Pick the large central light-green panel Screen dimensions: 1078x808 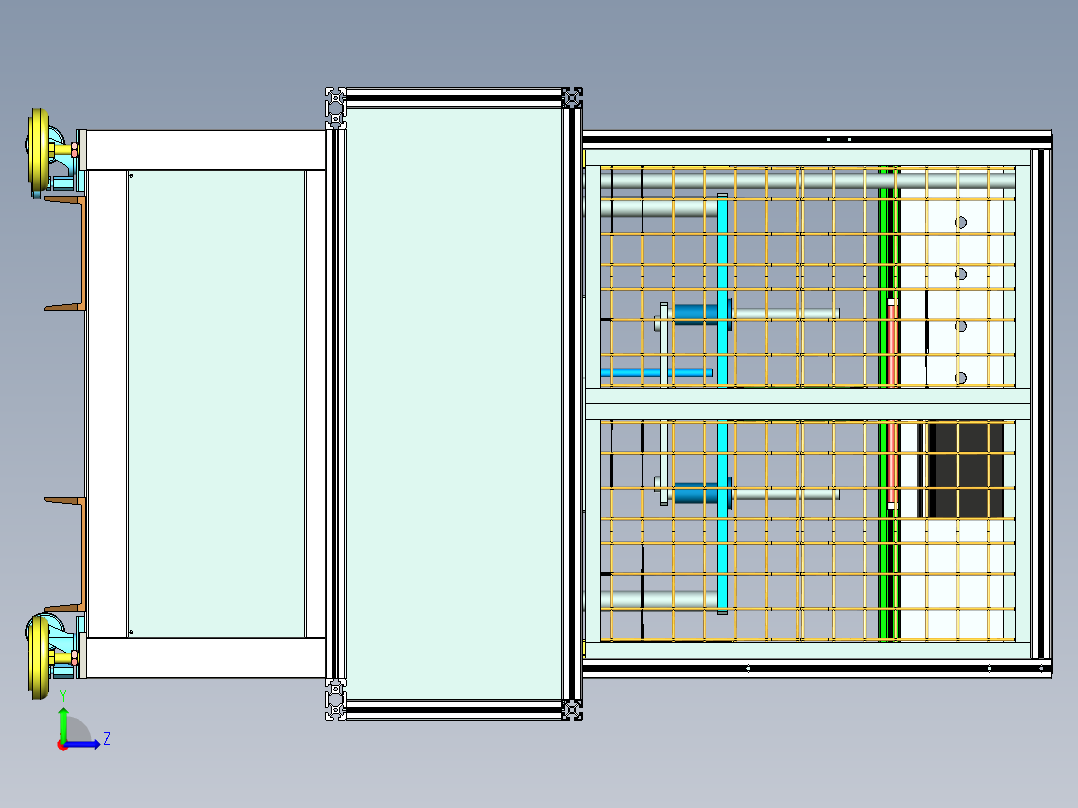[x=454, y=404]
